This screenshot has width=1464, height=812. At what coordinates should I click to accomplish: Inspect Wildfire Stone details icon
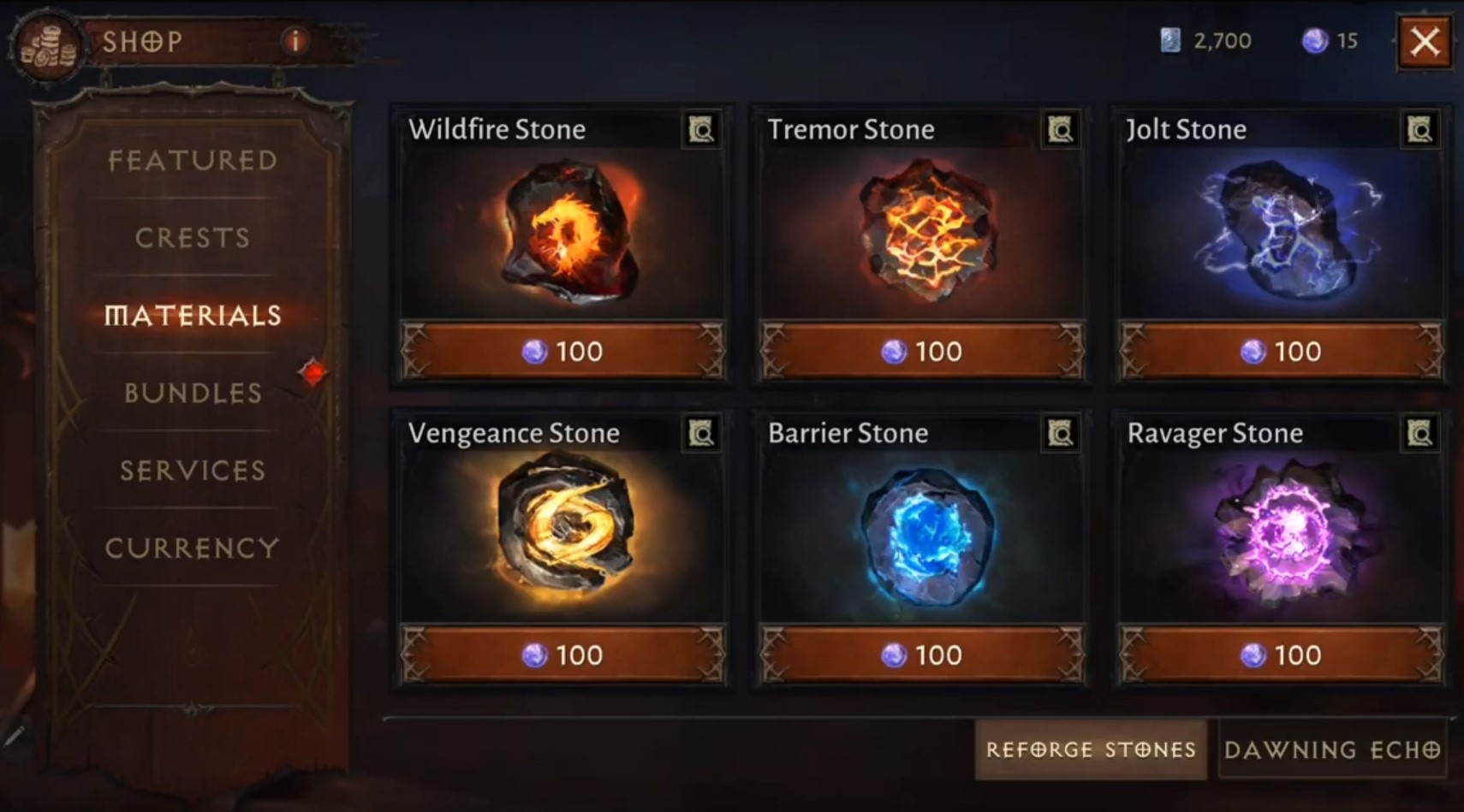pyautogui.click(x=701, y=129)
